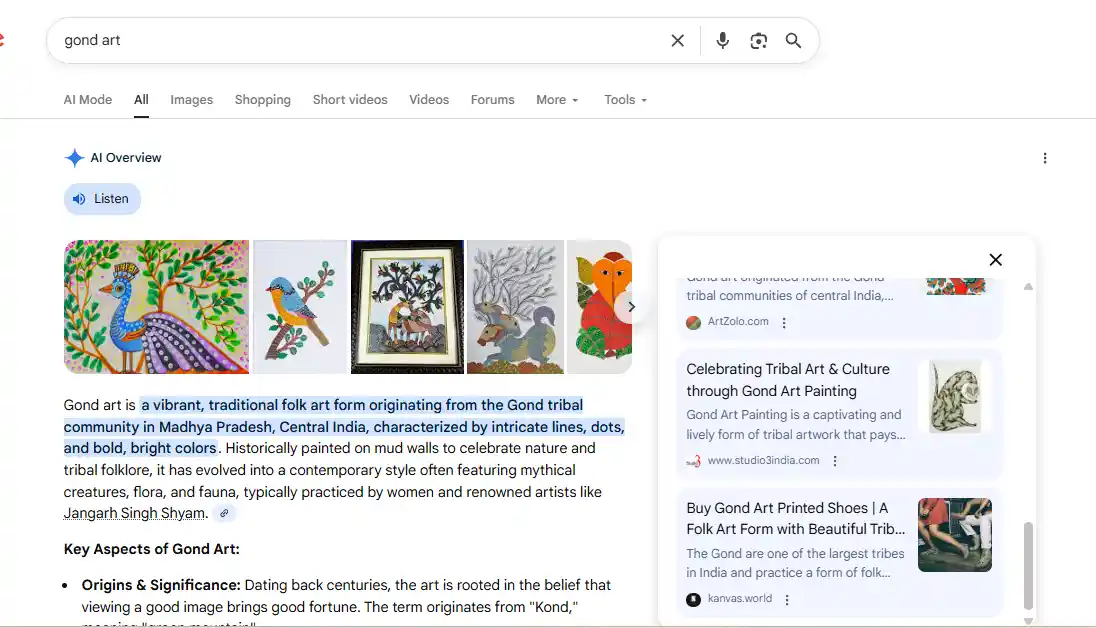Switch to the Images tab

point(191,100)
